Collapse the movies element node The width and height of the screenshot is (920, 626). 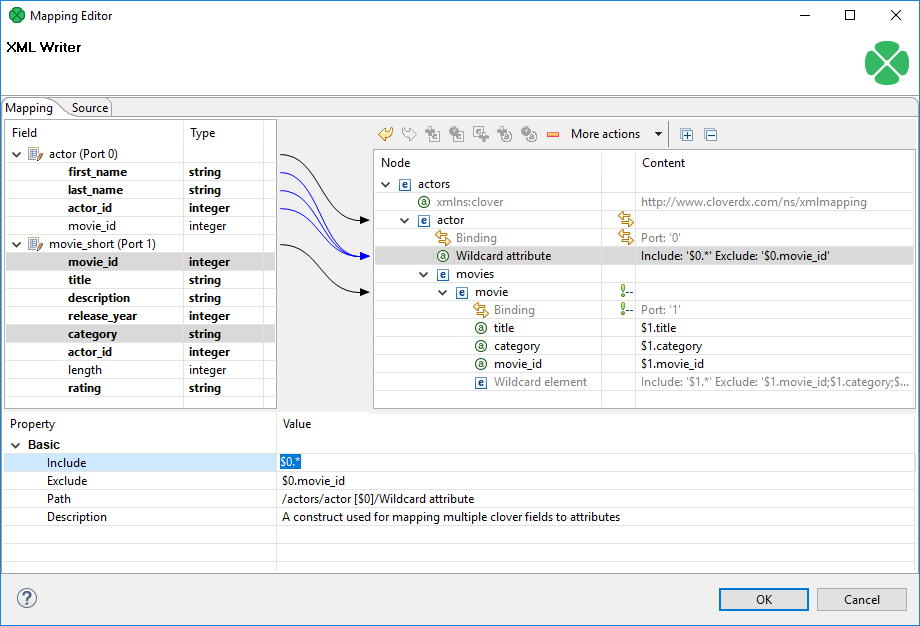pos(423,273)
